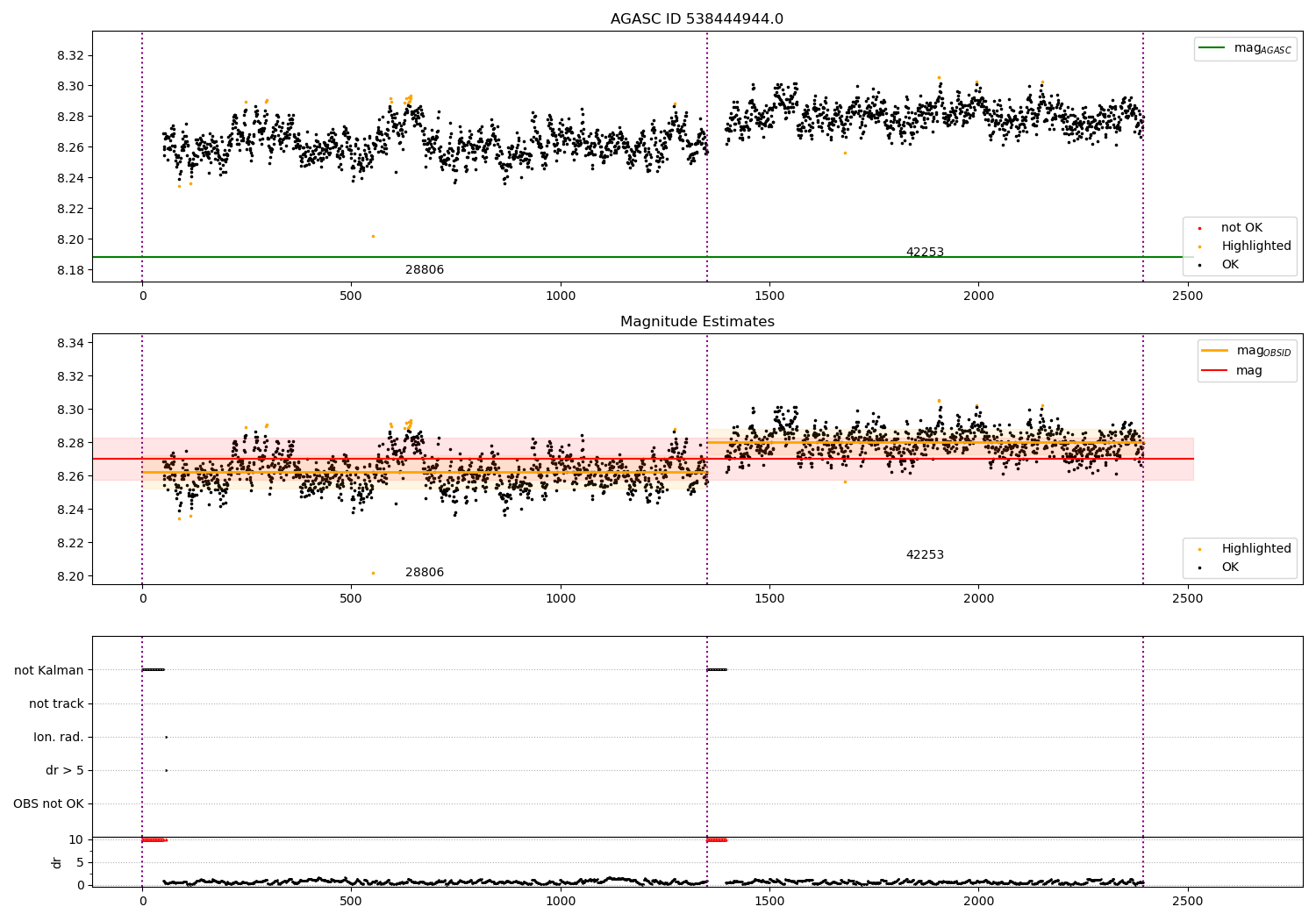Click the 42253 label in Magnitude Estimates plot

pyautogui.click(x=925, y=555)
